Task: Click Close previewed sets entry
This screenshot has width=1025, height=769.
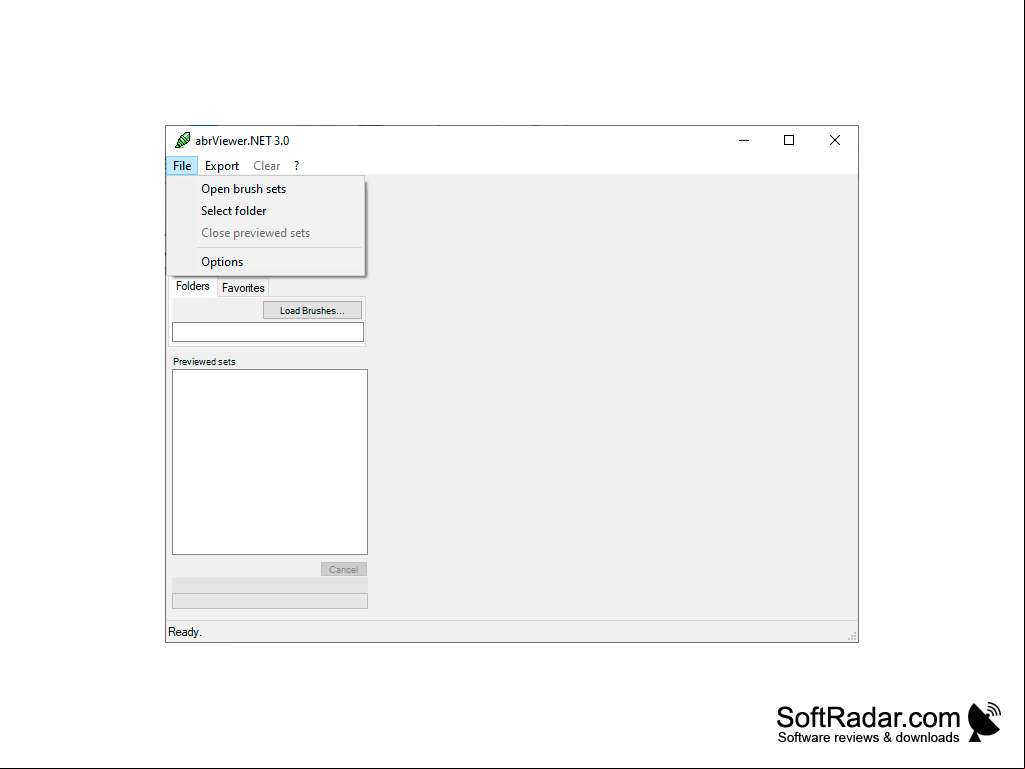Action: pos(265,233)
